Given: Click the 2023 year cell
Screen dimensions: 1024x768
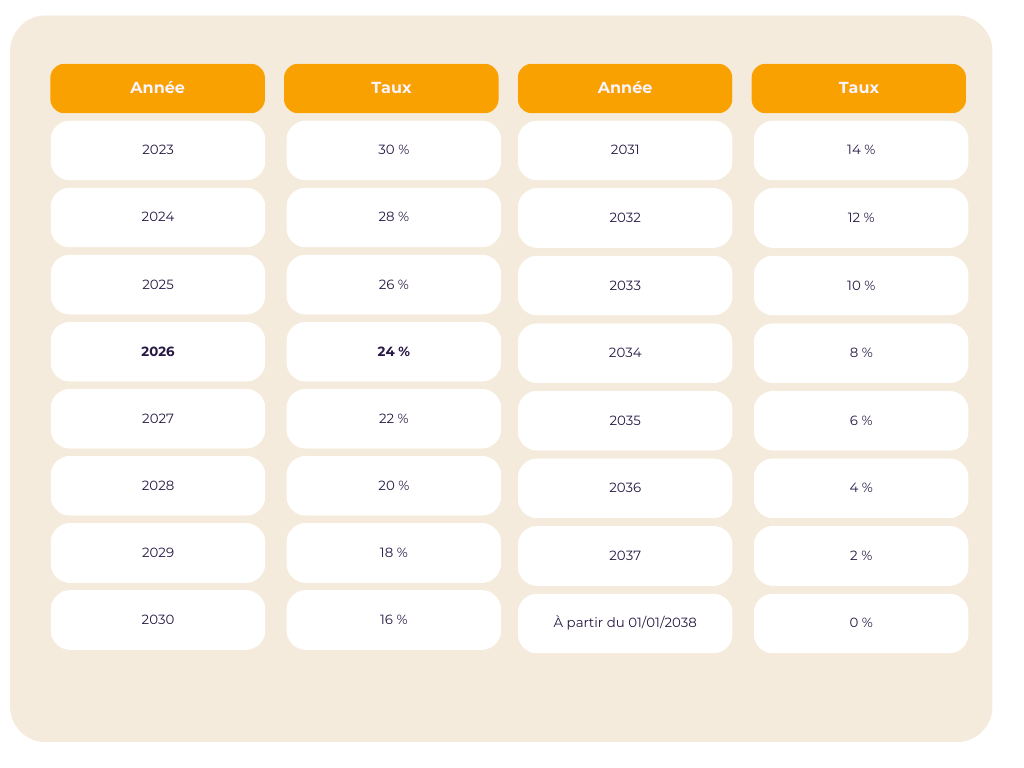Looking at the screenshot, I should pyautogui.click(x=158, y=150).
